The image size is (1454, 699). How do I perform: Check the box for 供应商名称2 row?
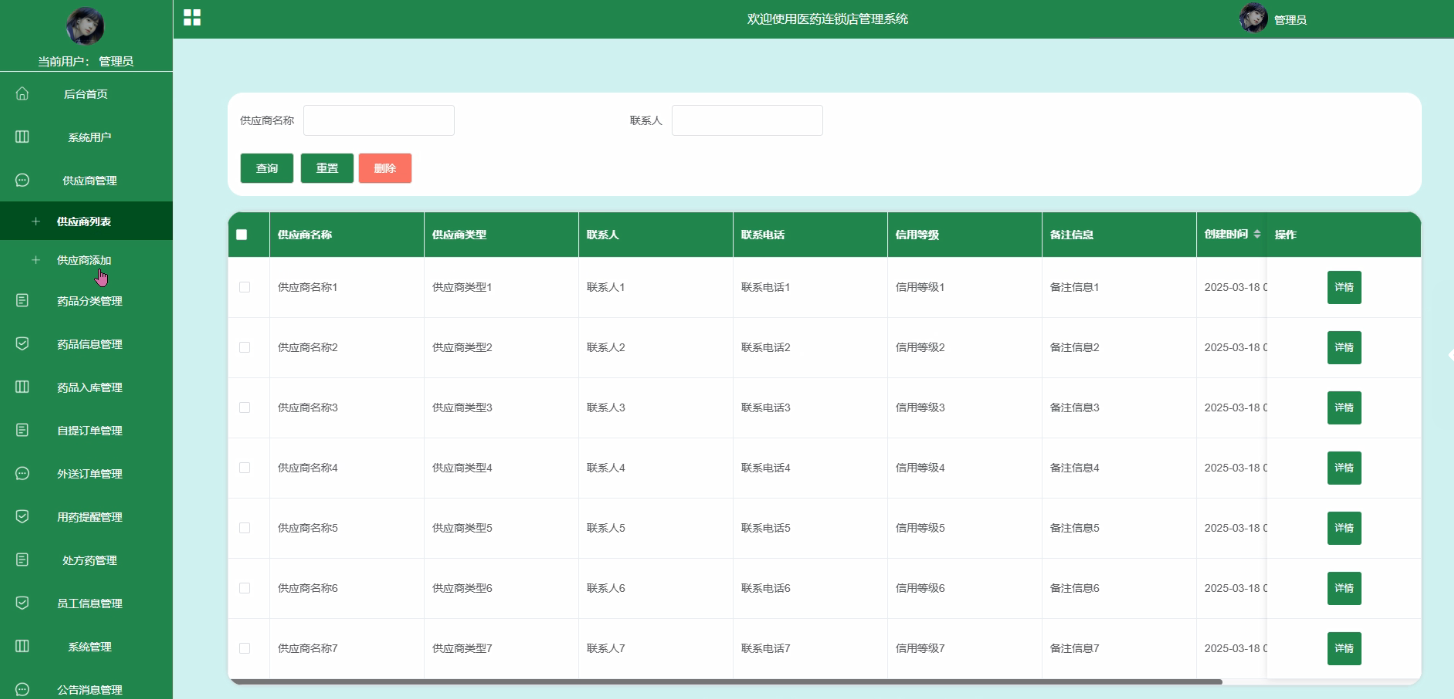click(x=244, y=347)
